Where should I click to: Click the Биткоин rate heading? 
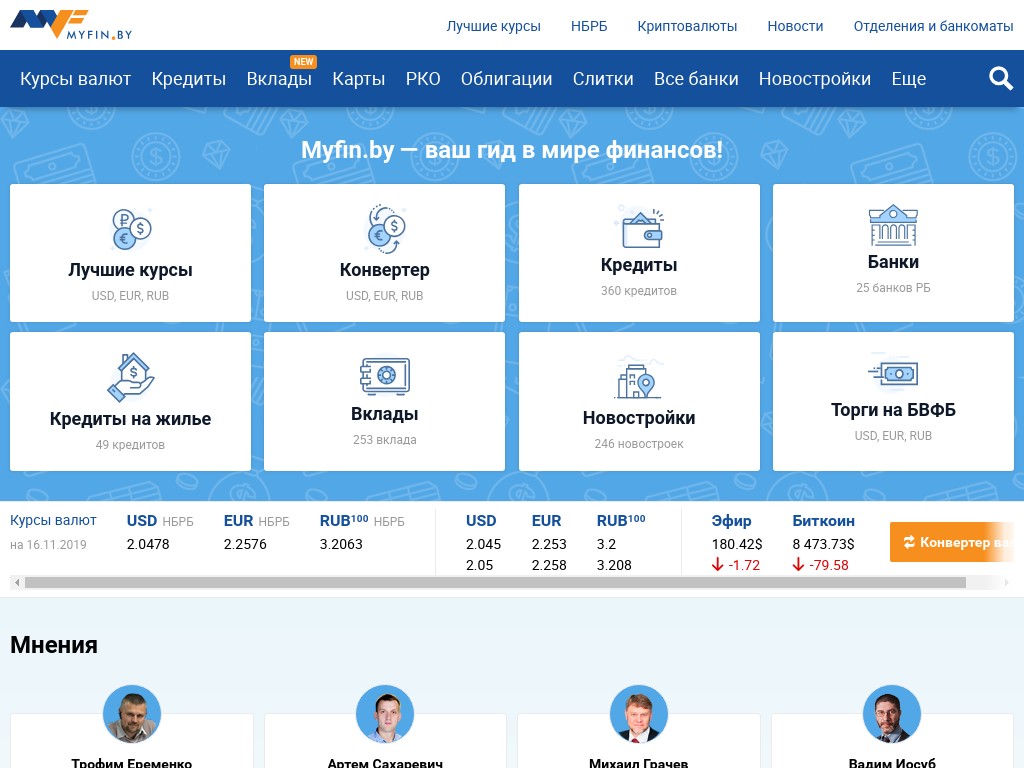tap(823, 521)
